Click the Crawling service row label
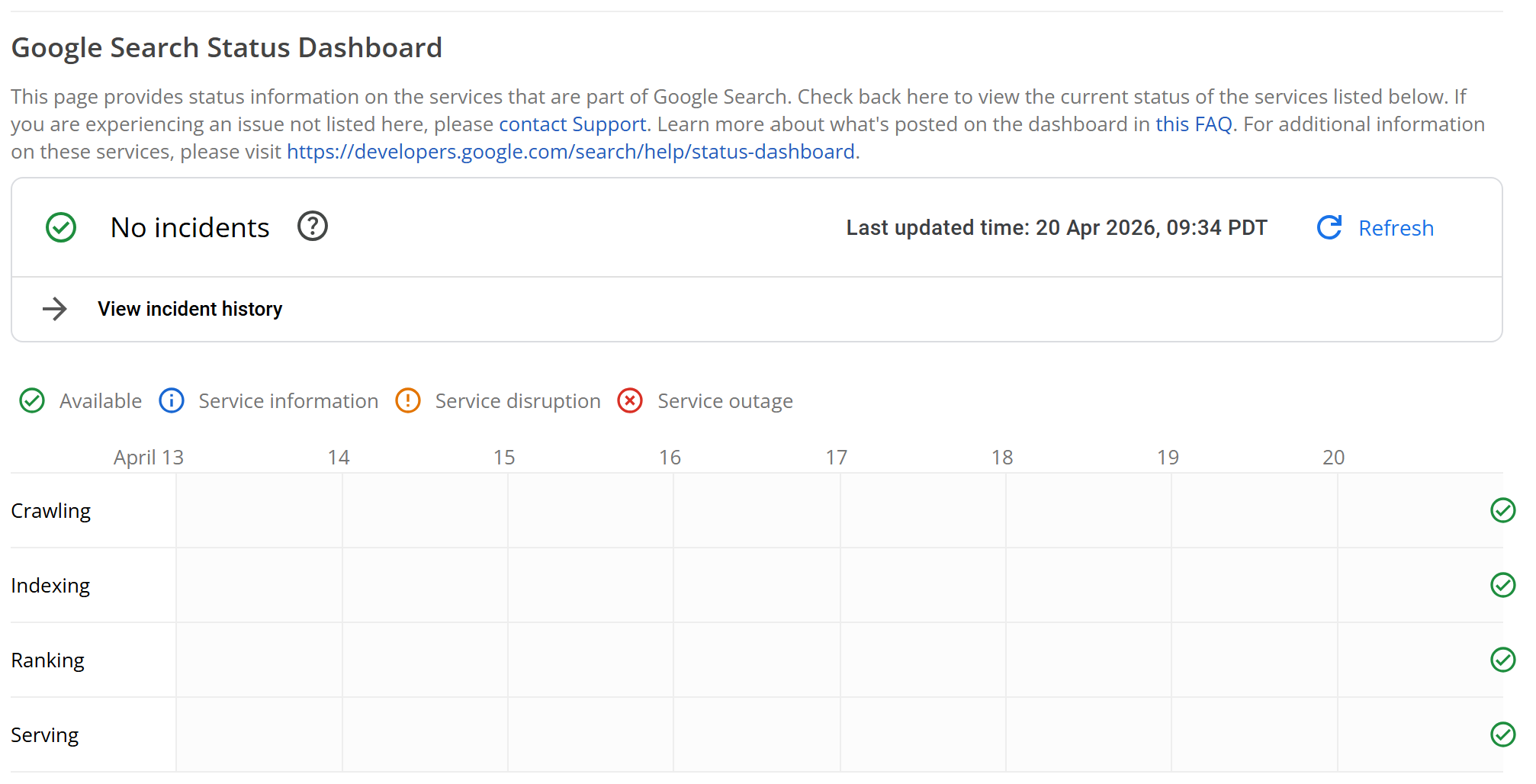The width and height of the screenshot is (1536, 784). tap(51, 511)
